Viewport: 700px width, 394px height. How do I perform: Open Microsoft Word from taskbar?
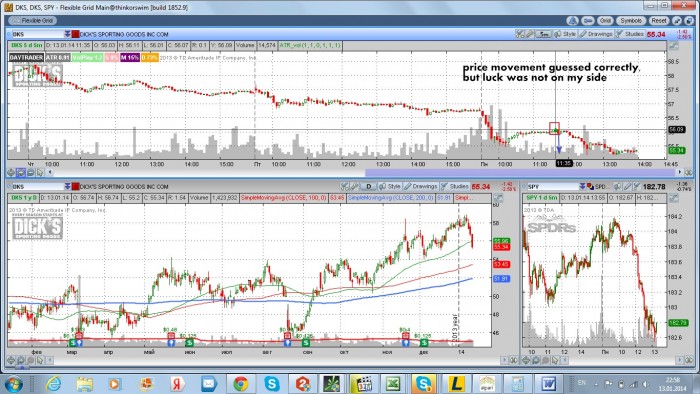pos(549,384)
